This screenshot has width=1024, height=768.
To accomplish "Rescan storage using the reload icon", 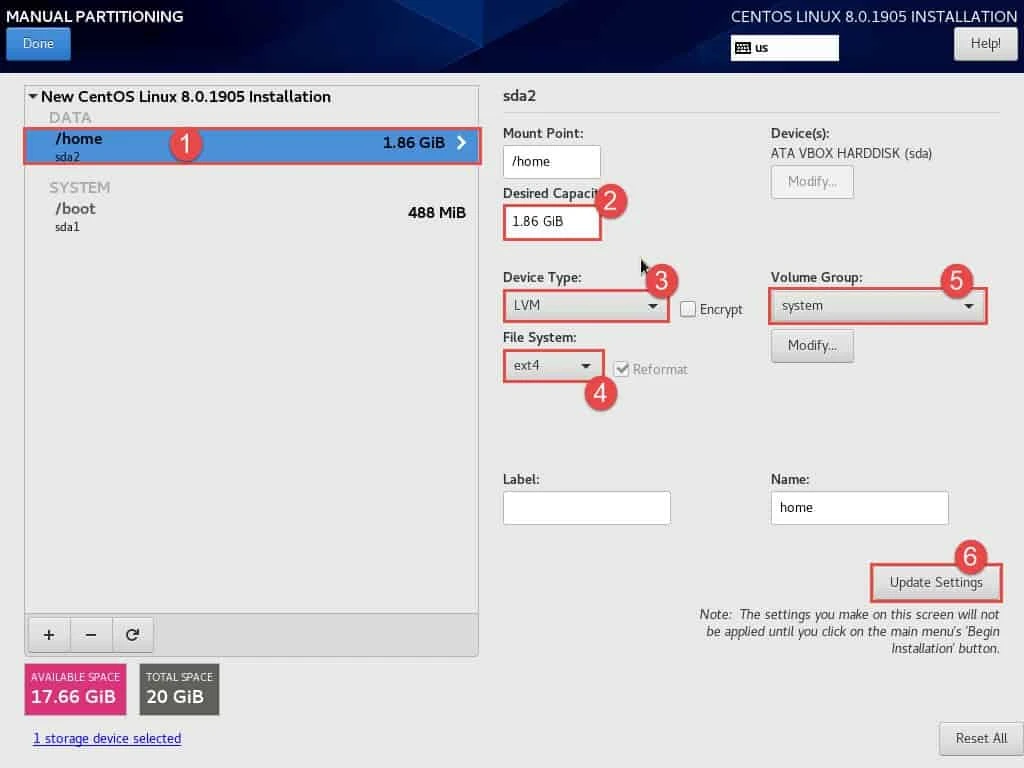I will tap(134, 634).
